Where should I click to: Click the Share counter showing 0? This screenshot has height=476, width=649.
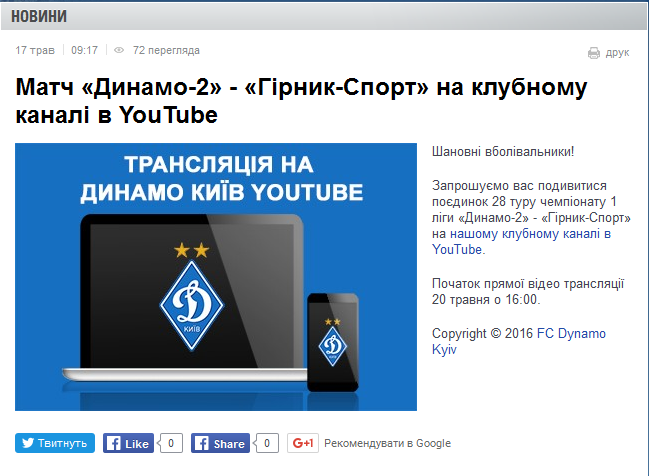point(267,443)
